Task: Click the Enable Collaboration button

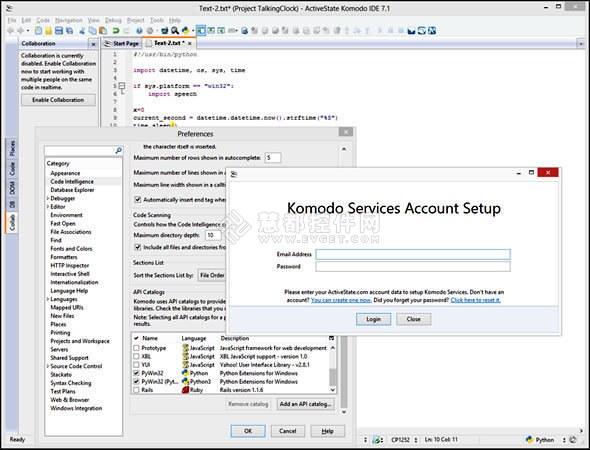Action: coord(58,100)
